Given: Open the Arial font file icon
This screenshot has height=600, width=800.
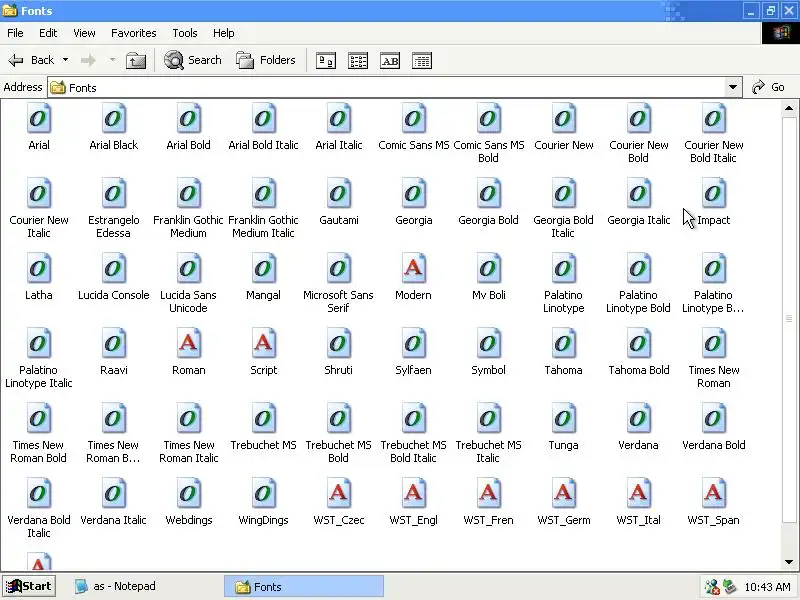Looking at the screenshot, I should (39, 118).
